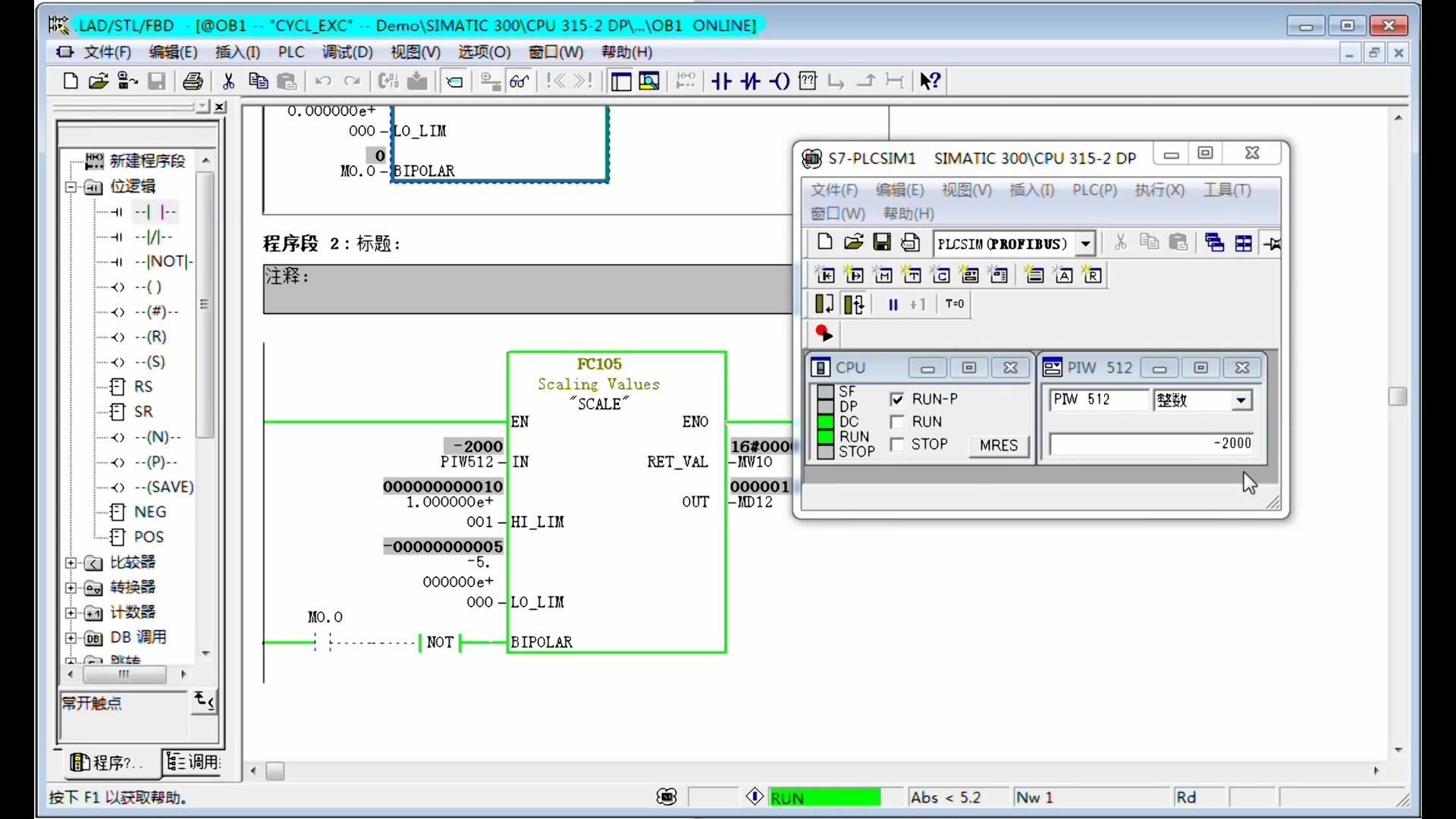Toggle the RUN-P checkbox in the CPU window

point(897,399)
